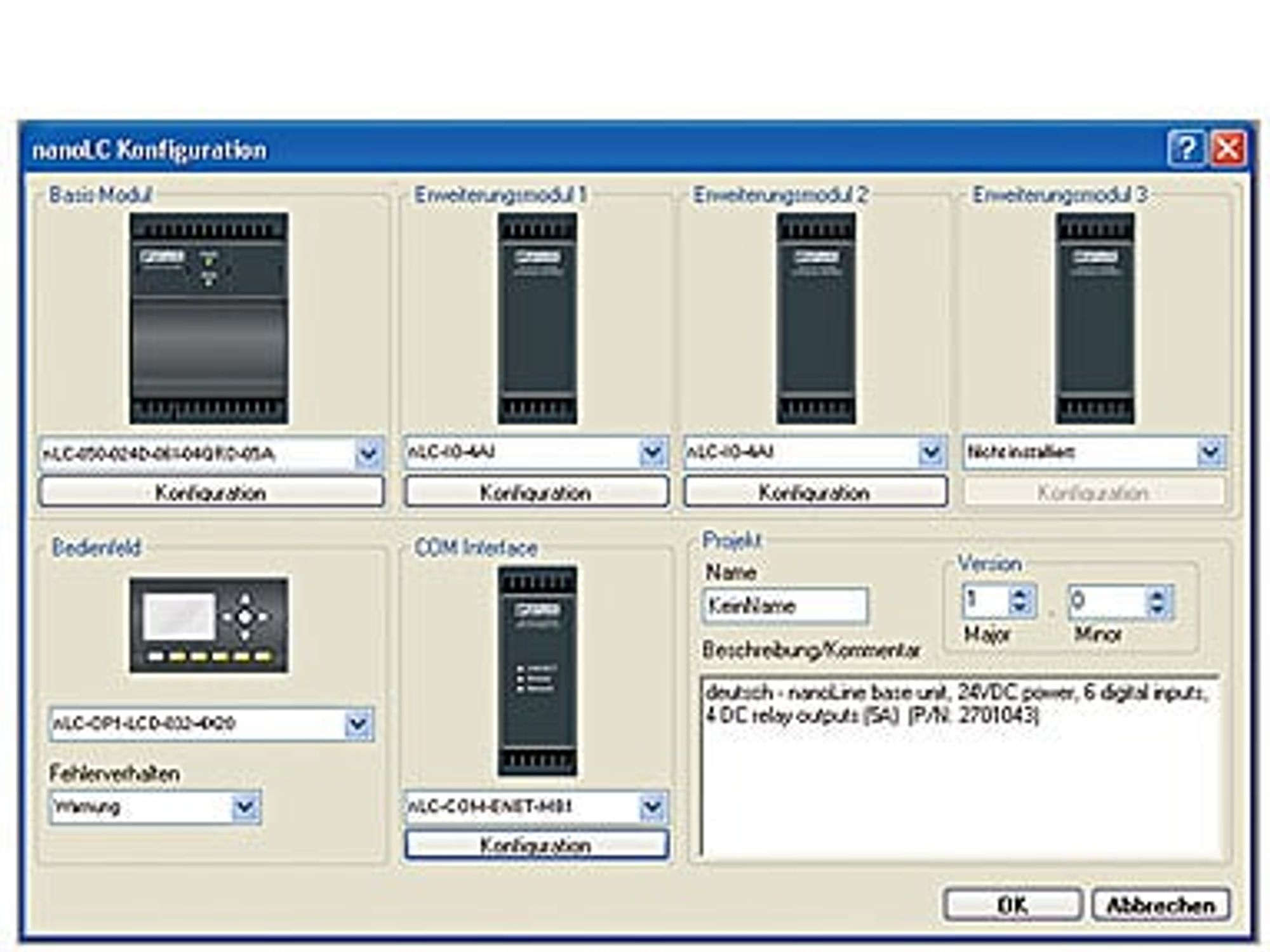Click the 'Beschreibung/Kommentar' label

(812, 650)
